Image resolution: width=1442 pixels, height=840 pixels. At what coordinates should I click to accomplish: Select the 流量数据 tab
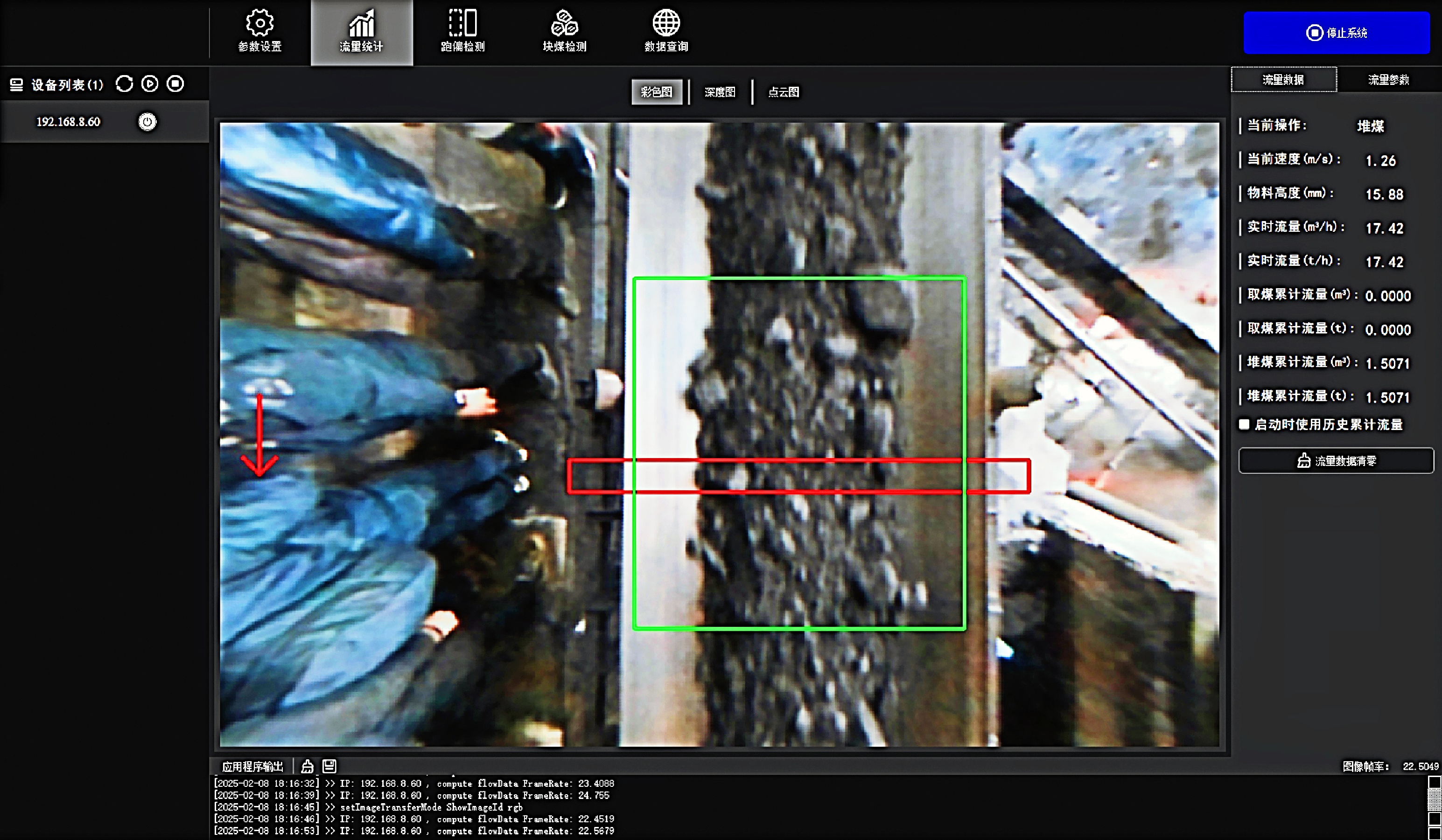(x=1283, y=79)
